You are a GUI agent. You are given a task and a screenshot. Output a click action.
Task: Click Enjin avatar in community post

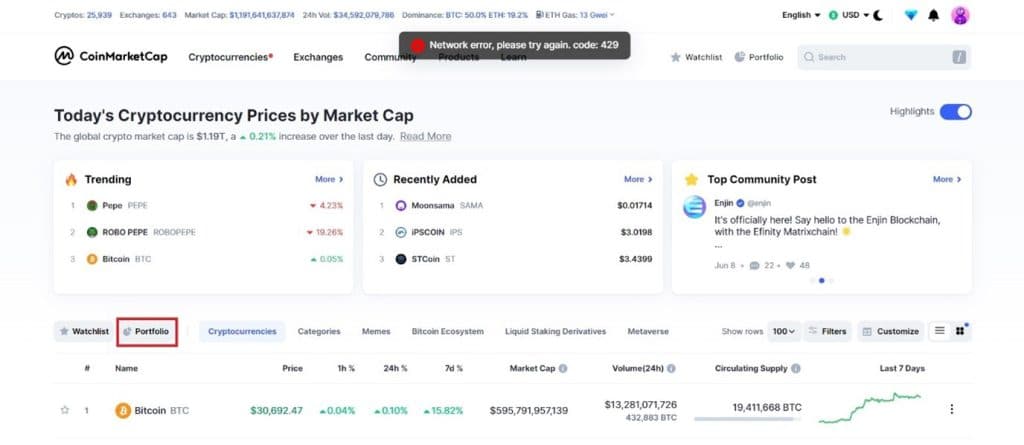[x=695, y=206]
